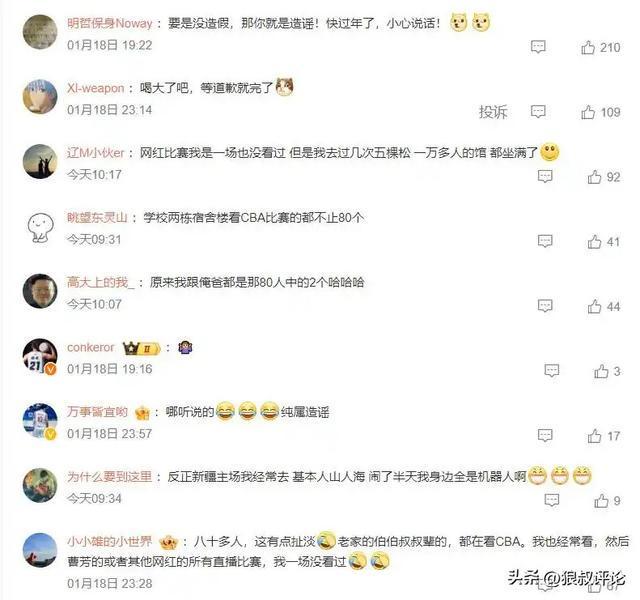
Task: Open the username link conkeror
Action: pos(91,347)
